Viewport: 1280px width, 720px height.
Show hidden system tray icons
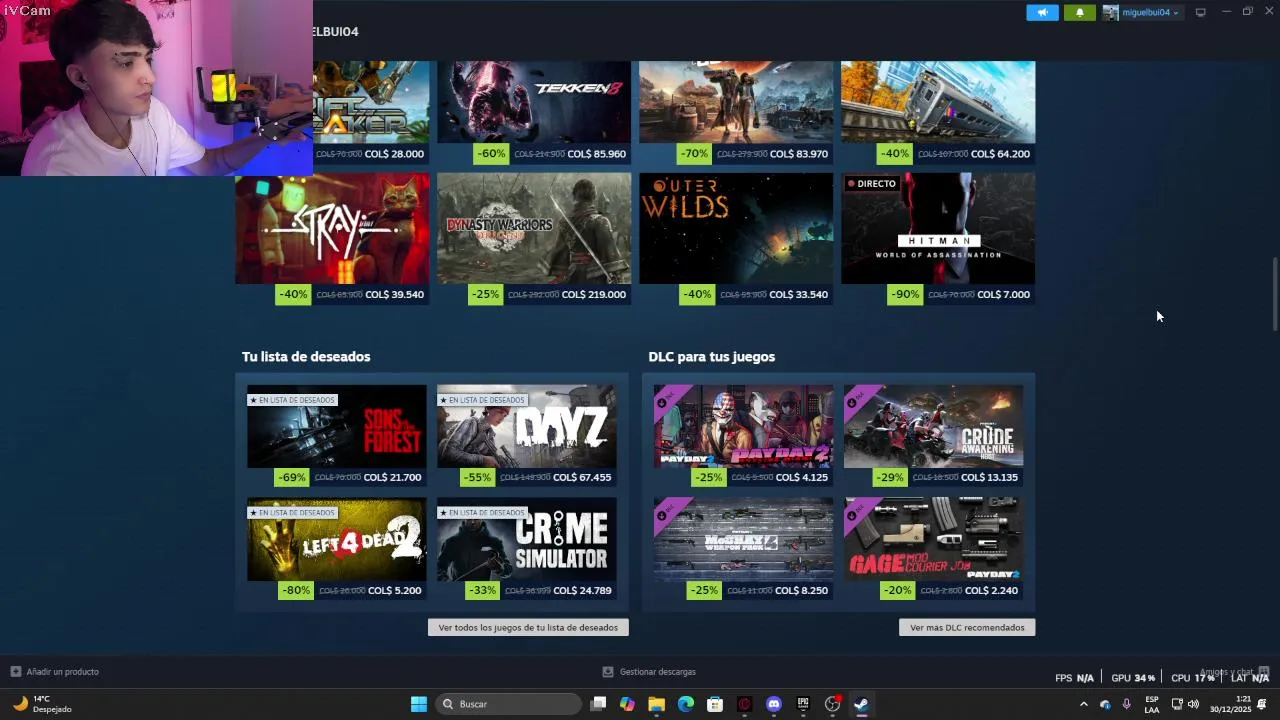click(x=1083, y=704)
